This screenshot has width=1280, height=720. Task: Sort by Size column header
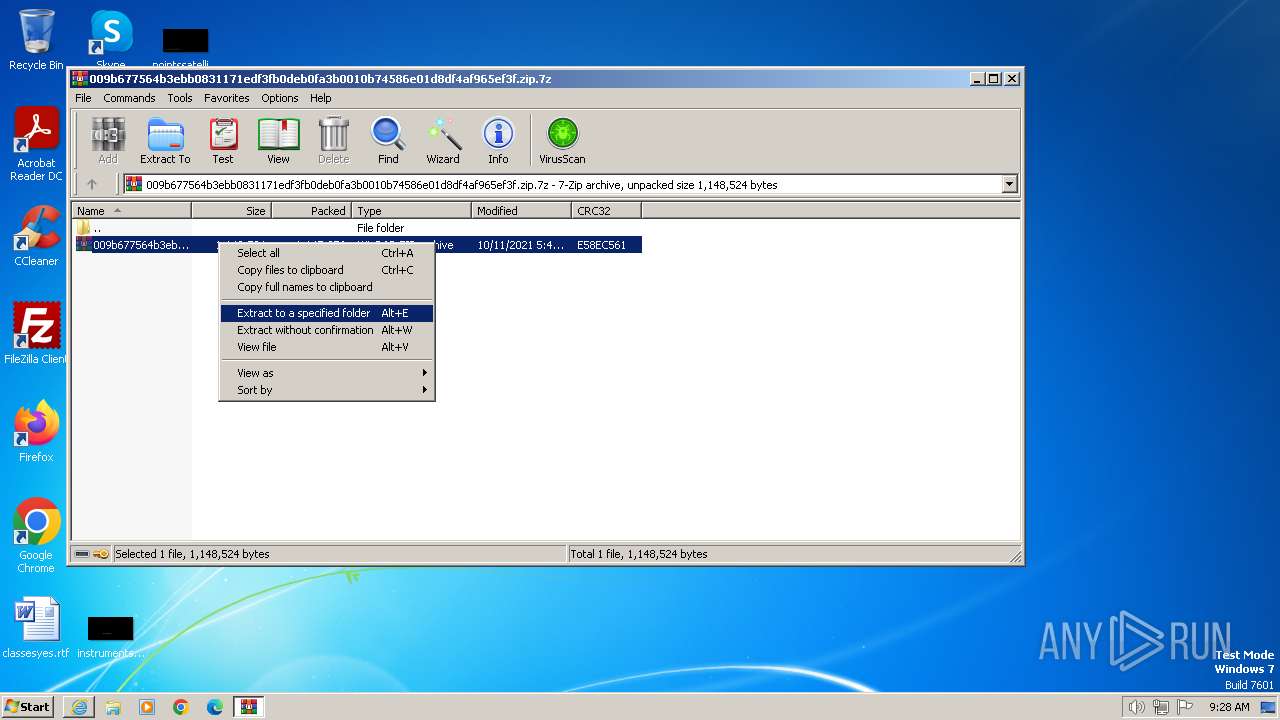click(x=231, y=211)
